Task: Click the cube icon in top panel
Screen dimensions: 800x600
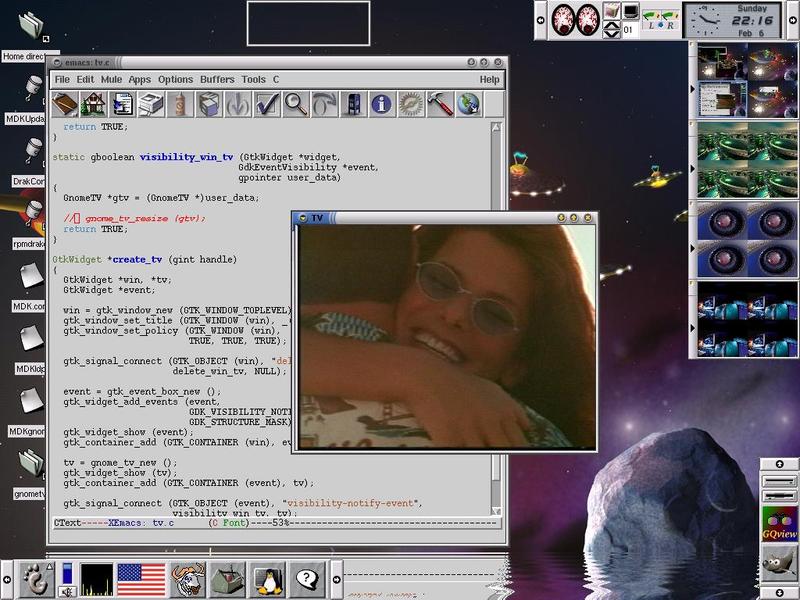Action: 612,10
